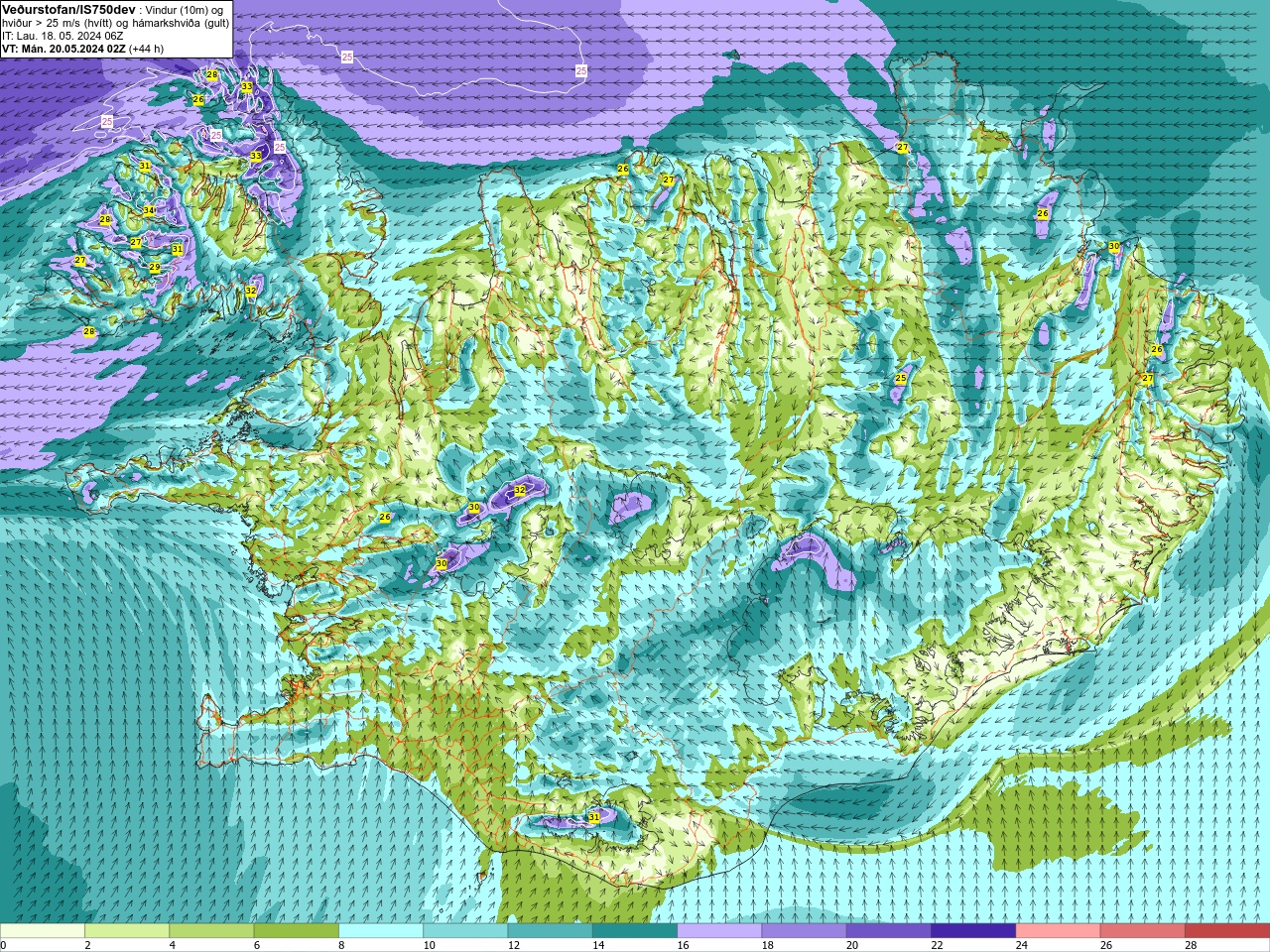
Task: Click the deep indigo 22–24 m/s legend swatch
Action: pyautogui.click(x=973, y=930)
